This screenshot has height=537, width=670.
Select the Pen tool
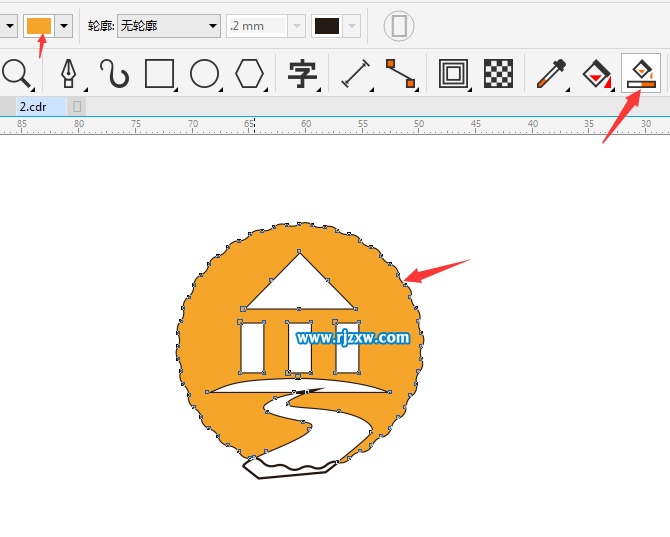(69, 73)
